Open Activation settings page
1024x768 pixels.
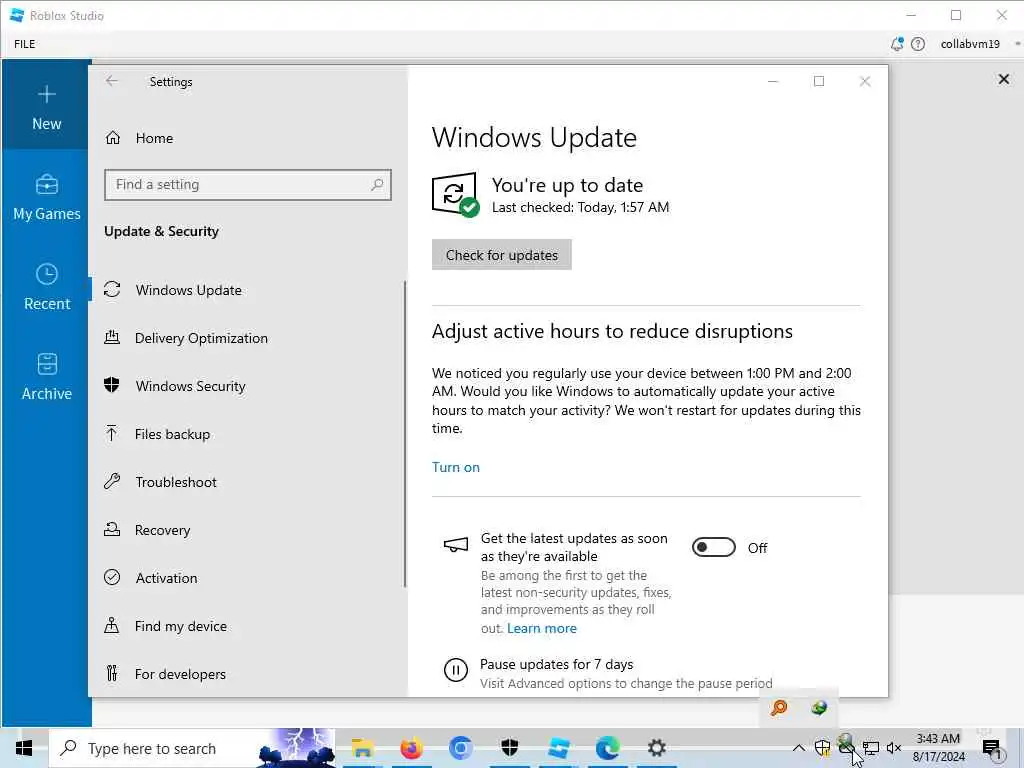[248, 578]
